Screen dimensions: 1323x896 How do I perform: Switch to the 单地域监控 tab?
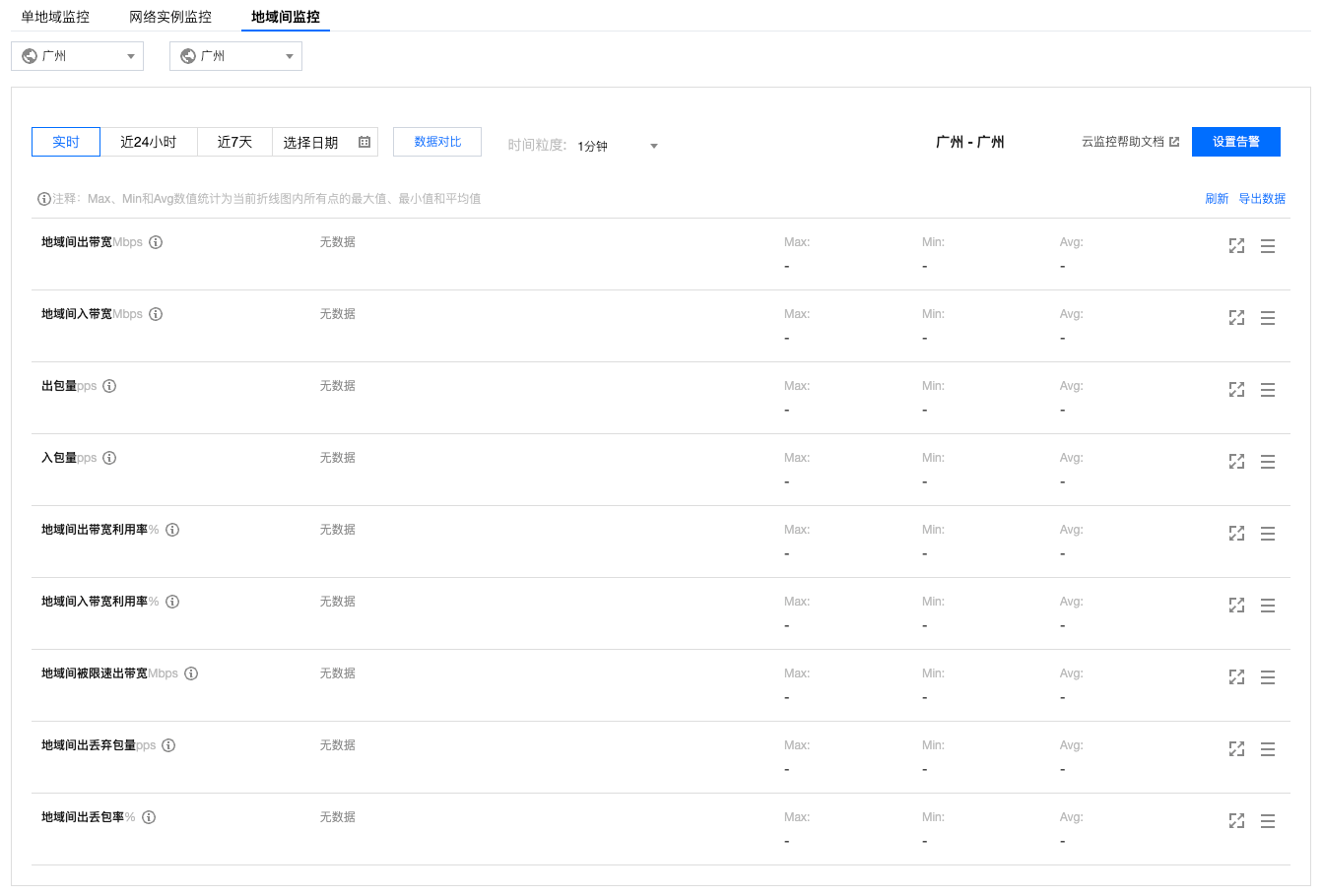55,17
